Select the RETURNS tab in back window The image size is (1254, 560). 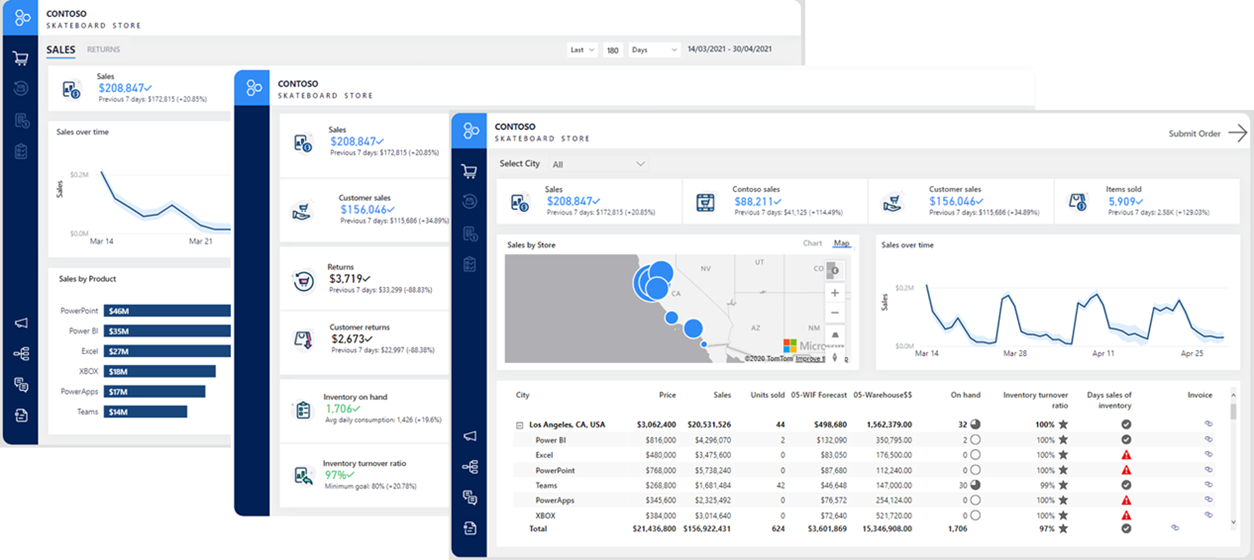pos(103,49)
